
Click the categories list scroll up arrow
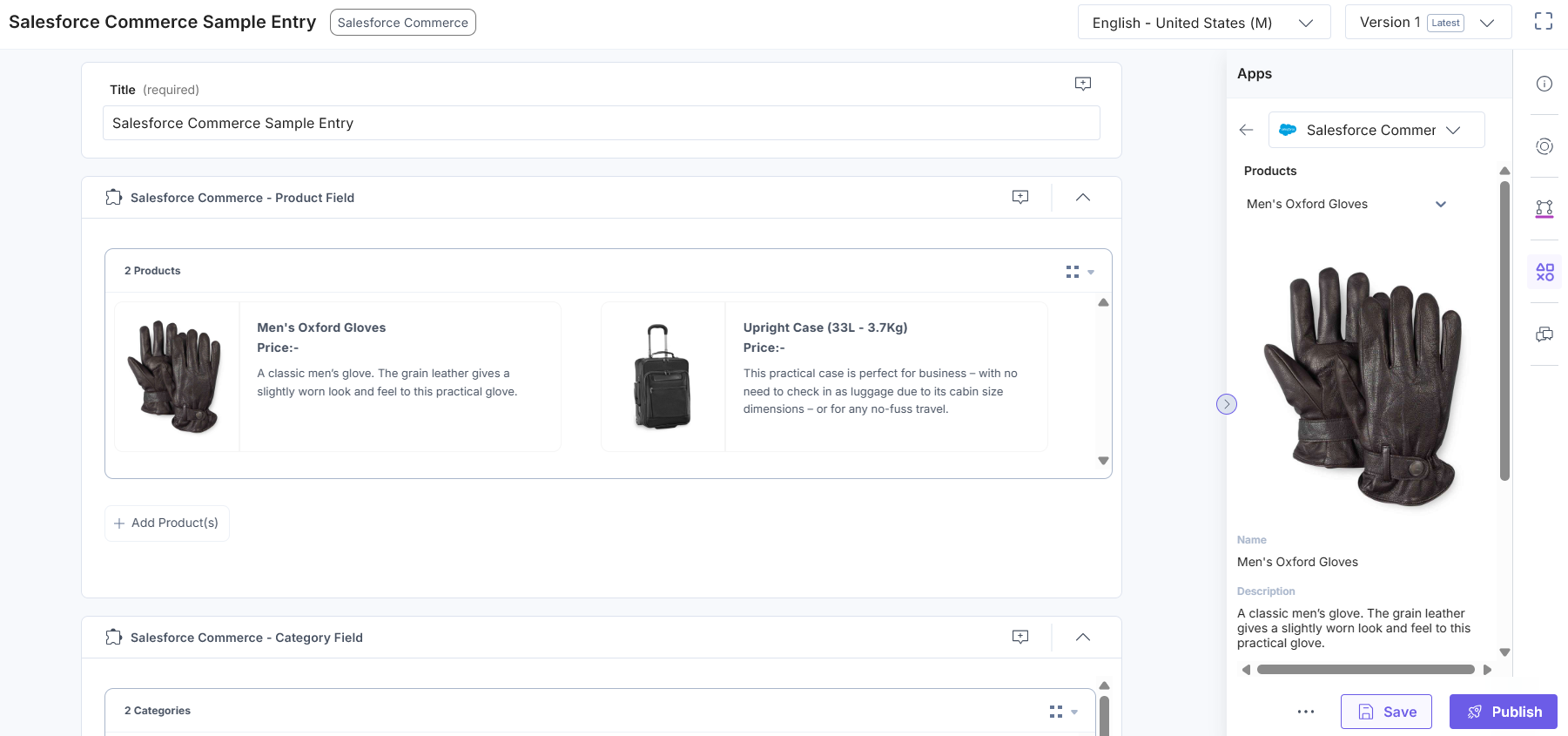pos(1104,685)
